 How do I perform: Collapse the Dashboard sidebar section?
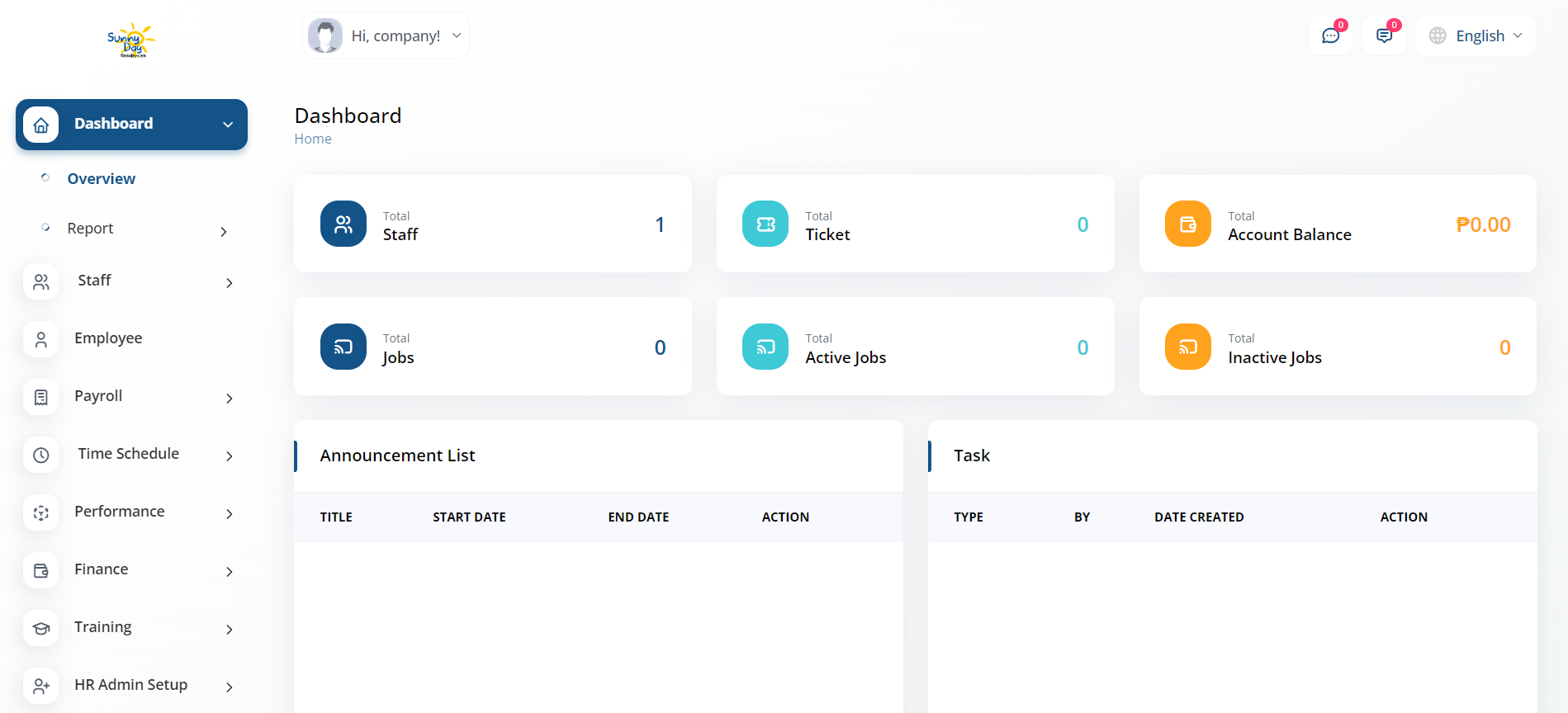[228, 125]
